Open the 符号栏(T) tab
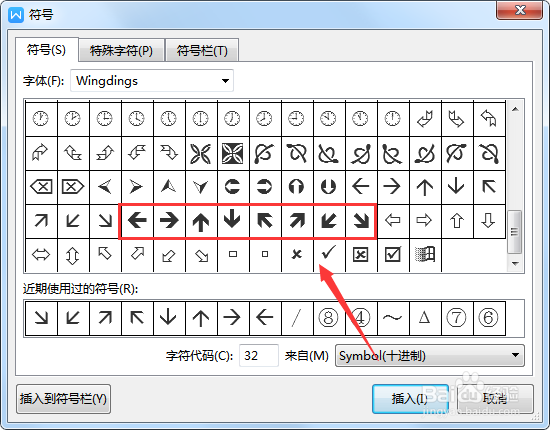The height and width of the screenshot is (430, 550). pos(202,51)
